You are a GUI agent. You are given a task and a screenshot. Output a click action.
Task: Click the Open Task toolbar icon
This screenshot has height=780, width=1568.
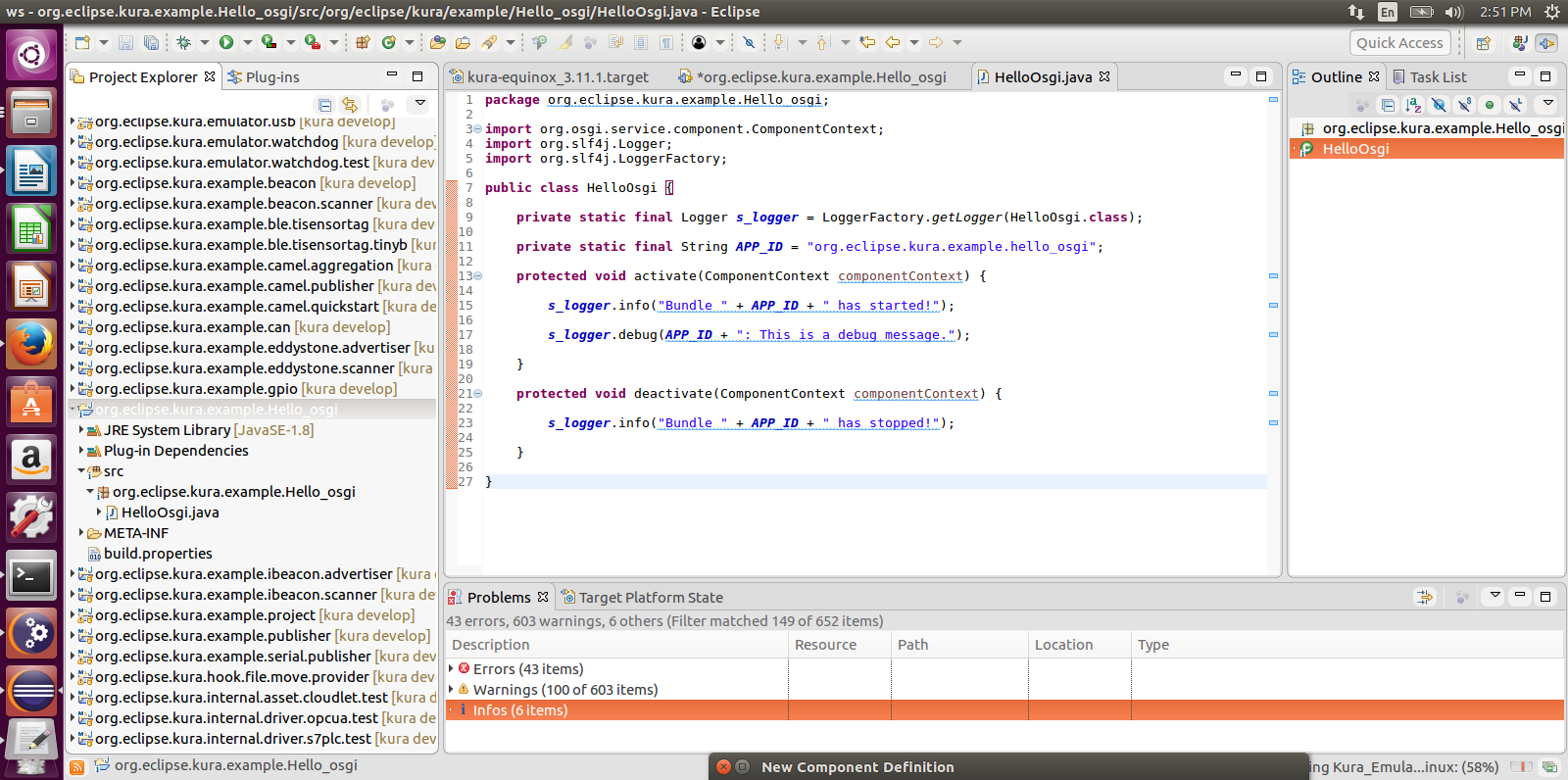pyautogui.click(x=463, y=42)
